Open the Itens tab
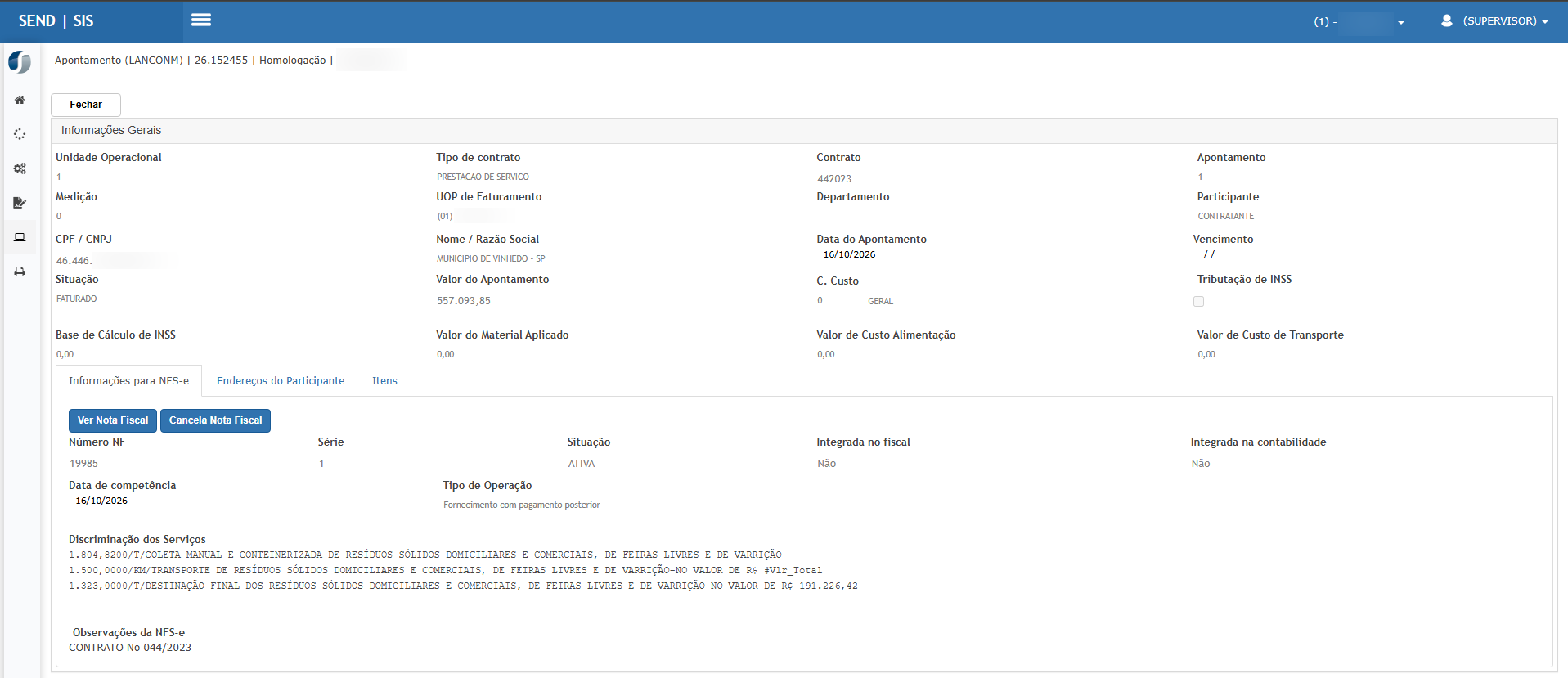Viewport: 1568px width, 678px height. [384, 381]
